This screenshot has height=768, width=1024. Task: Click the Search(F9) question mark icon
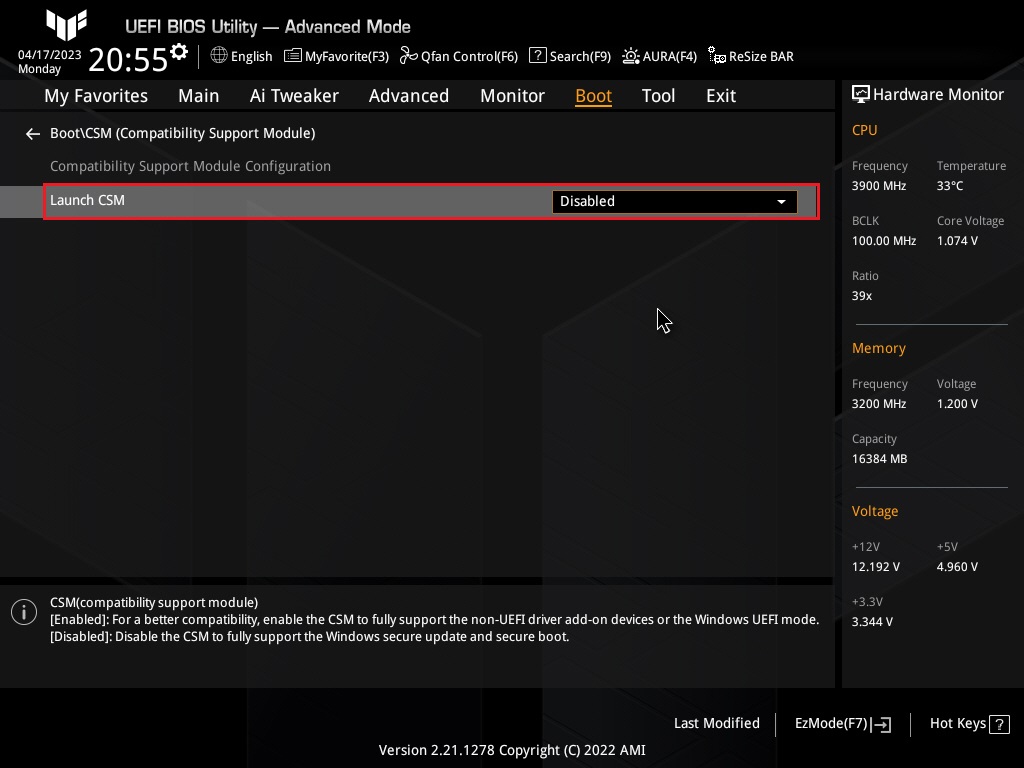(537, 56)
